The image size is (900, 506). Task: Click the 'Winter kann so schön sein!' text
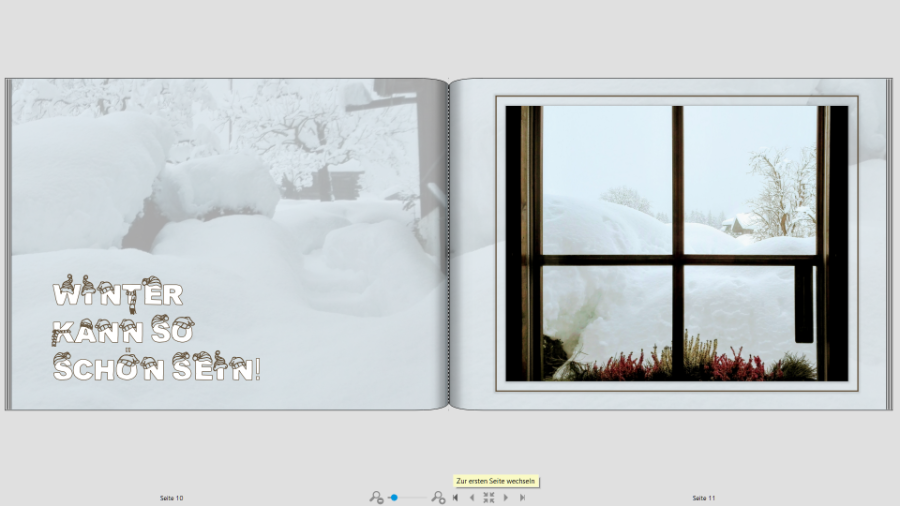157,329
